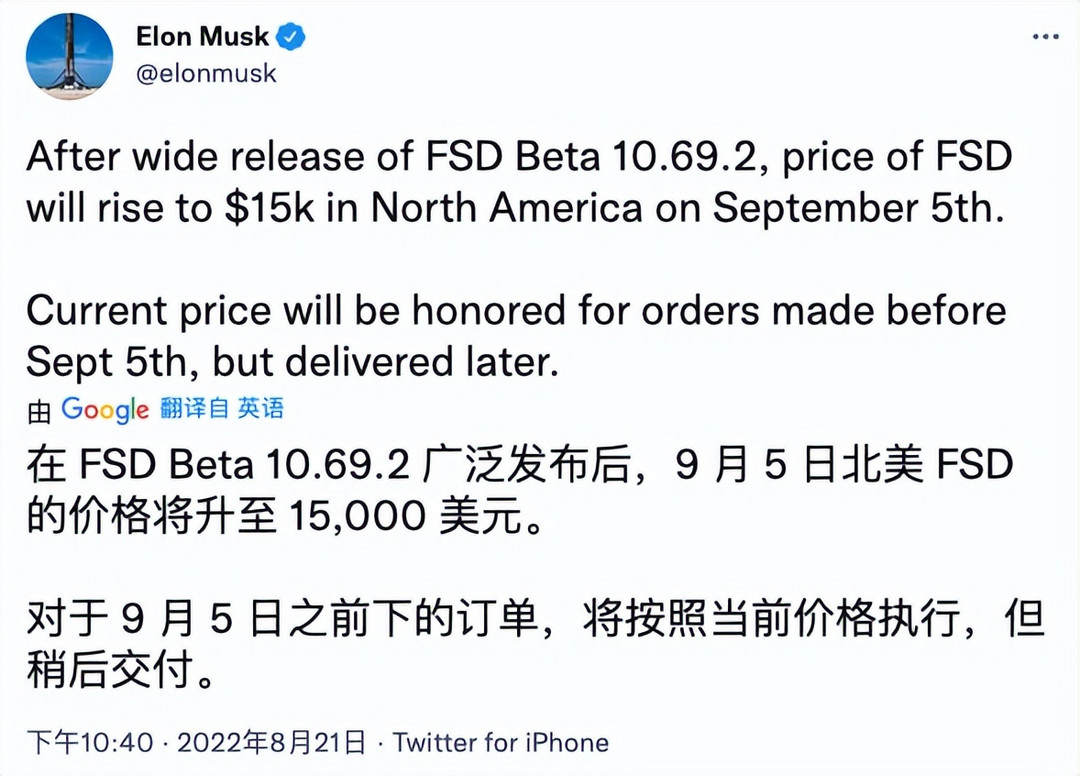
Task: Click the $15k price text
Action: coord(269,208)
